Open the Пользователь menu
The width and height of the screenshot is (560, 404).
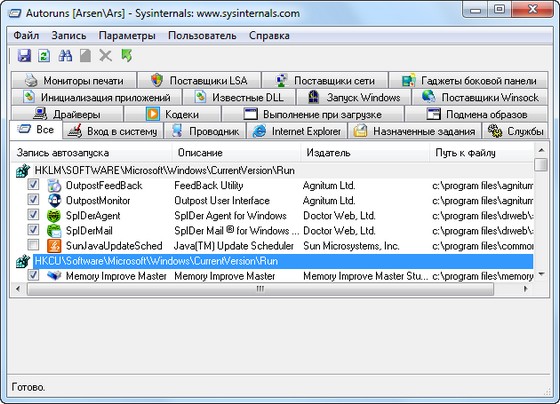point(202,36)
